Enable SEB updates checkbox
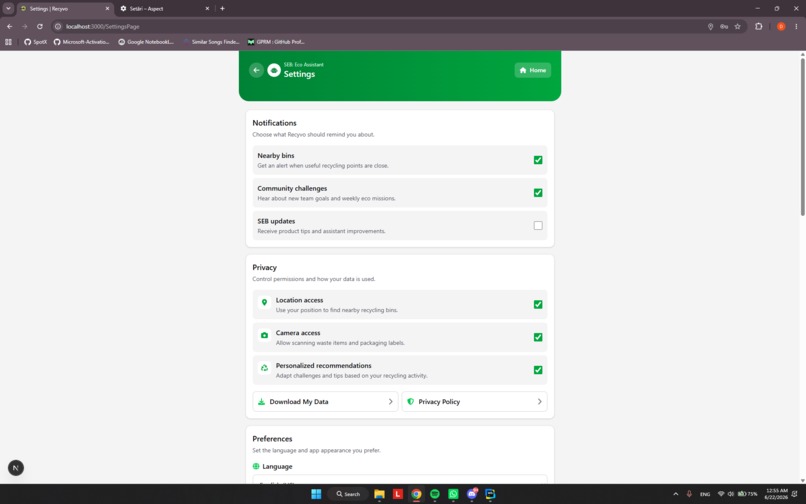This screenshot has height=504, width=806. click(538, 225)
